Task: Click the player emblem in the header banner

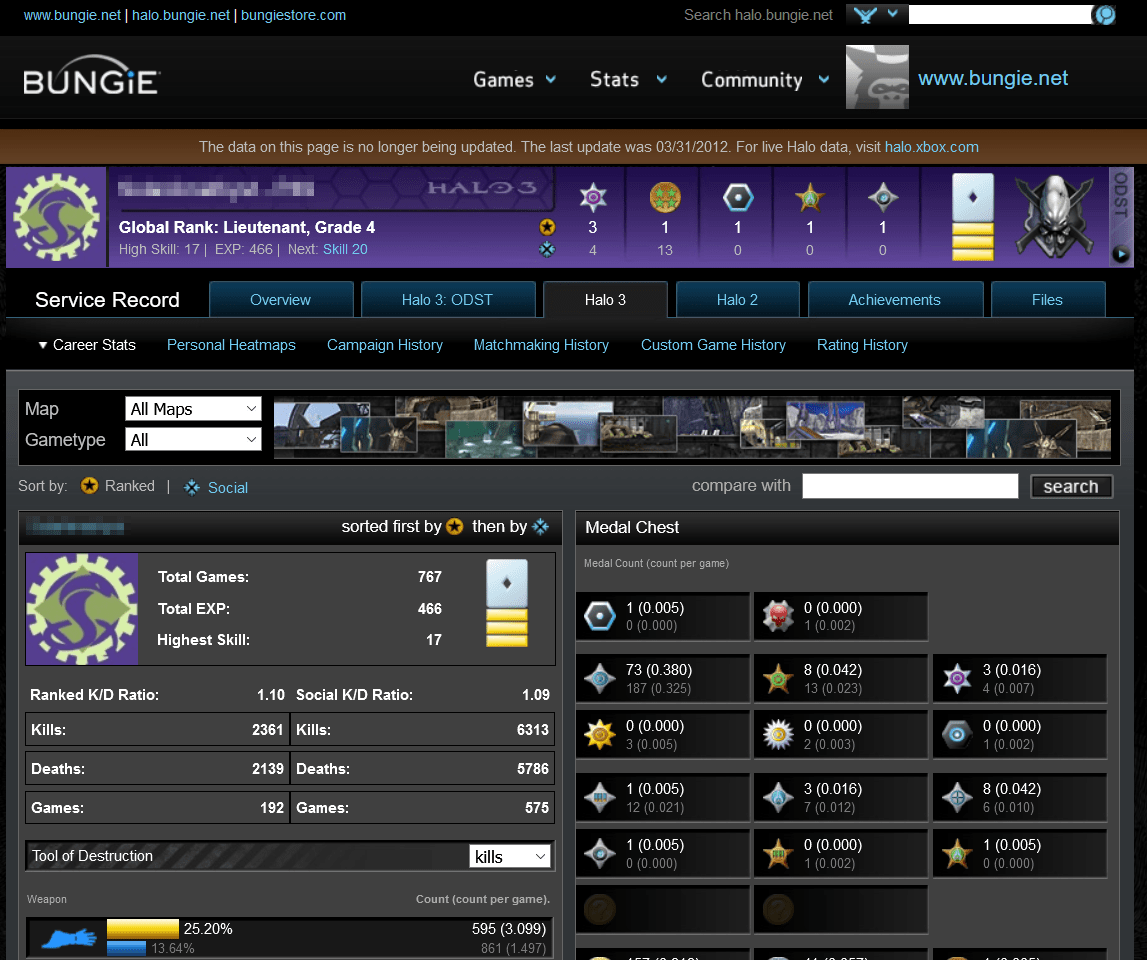Action: 57,217
